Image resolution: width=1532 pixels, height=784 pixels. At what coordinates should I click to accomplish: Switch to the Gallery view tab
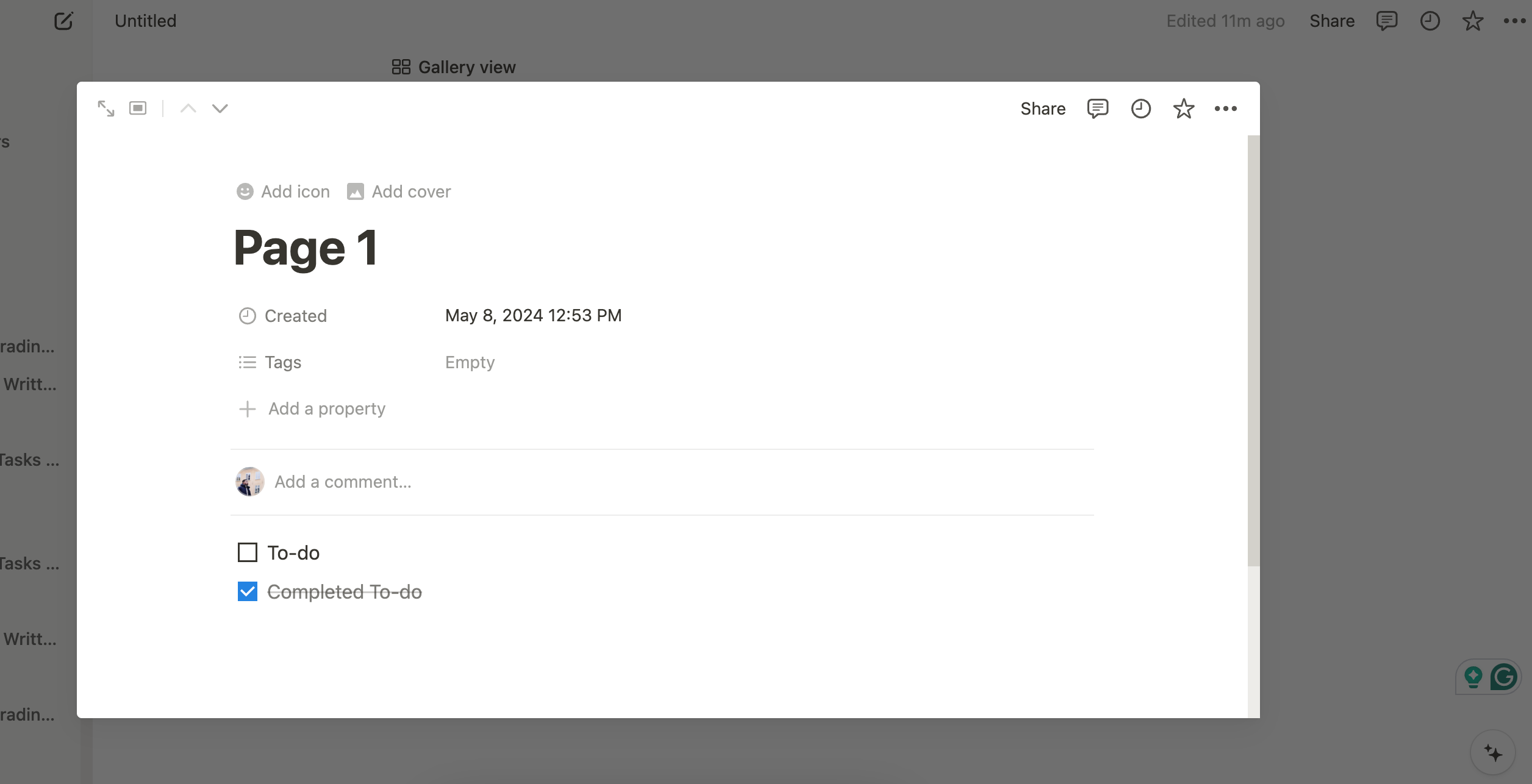point(454,67)
